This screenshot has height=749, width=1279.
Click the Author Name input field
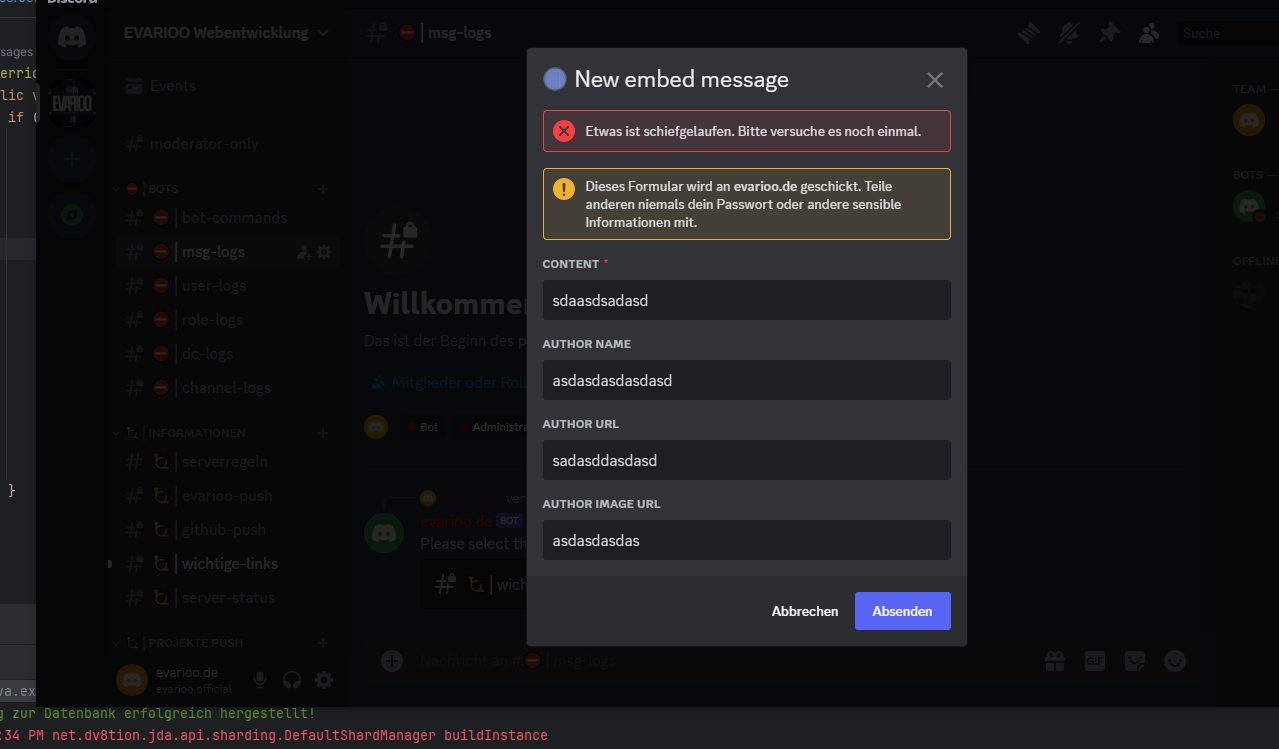point(746,380)
